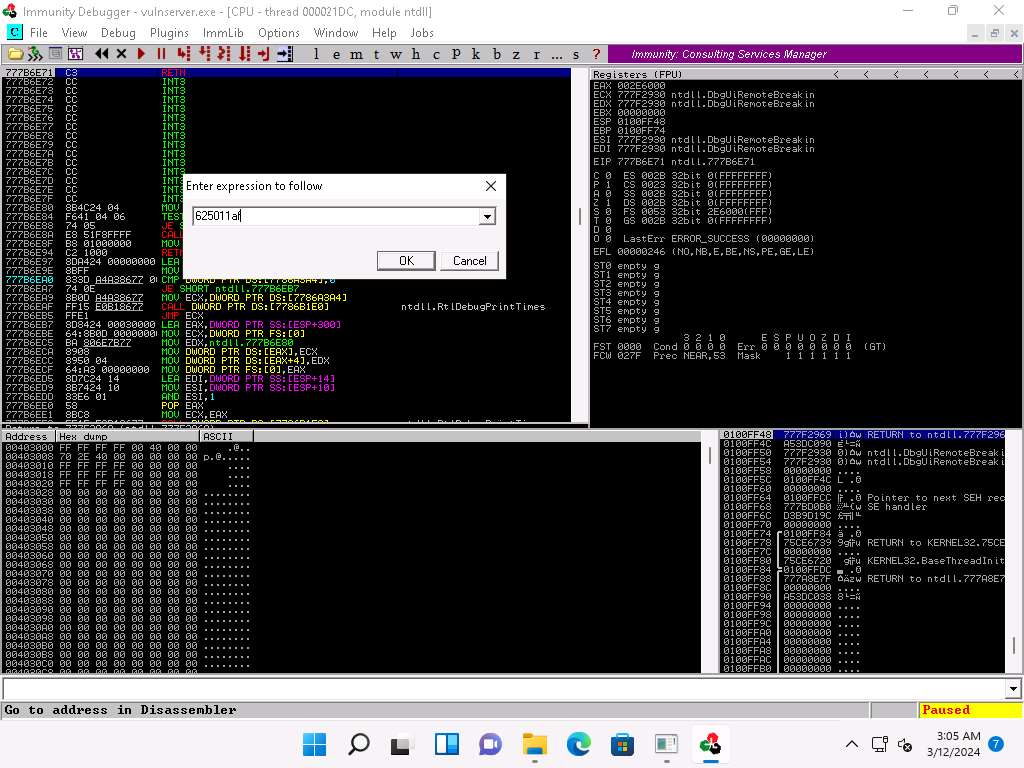Expand the expression history dropdown arrow
Viewport: 1024px width, 768px height.
pos(487,217)
